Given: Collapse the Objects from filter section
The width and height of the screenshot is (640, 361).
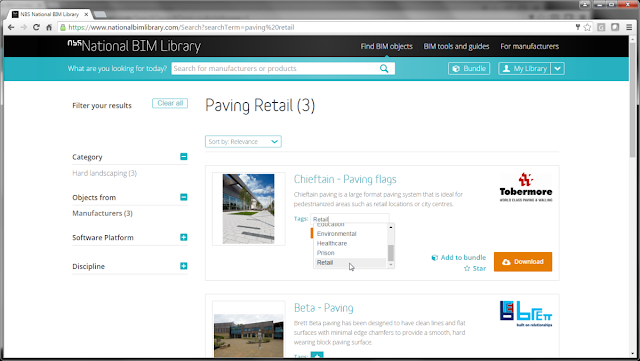Looking at the screenshot, I should coord(184,197).
